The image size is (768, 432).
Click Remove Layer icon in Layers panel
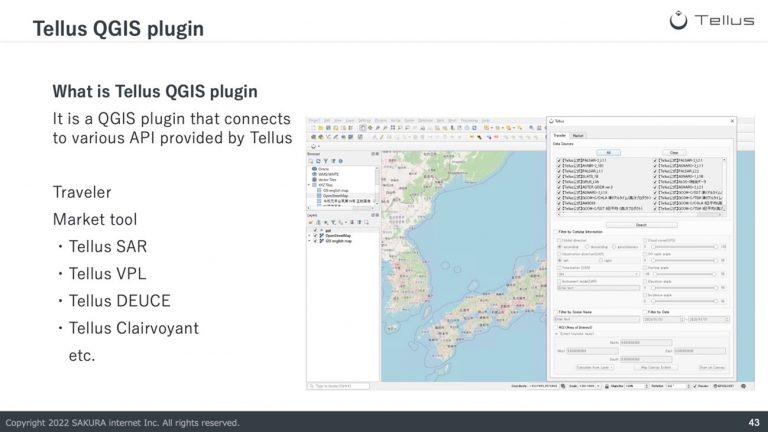[x=366, y=222]
